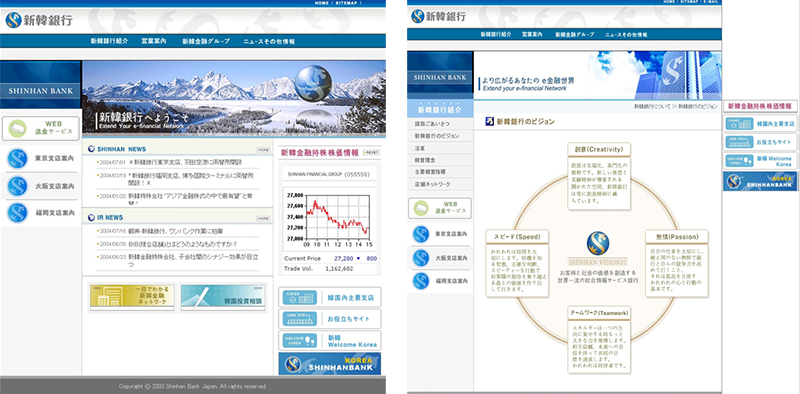This screenshot has height=394, width=800.
Task: Click the blue square icon before 新韓銀行のビジョン title
Action: (489, 121)
